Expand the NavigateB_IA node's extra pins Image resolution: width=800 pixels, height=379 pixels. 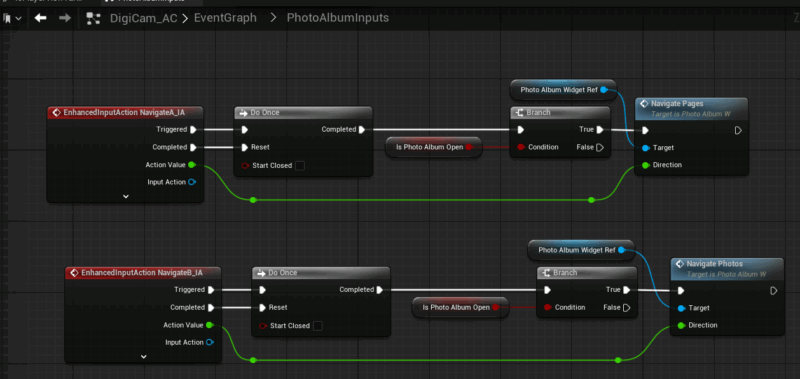[x=143, y=357]
